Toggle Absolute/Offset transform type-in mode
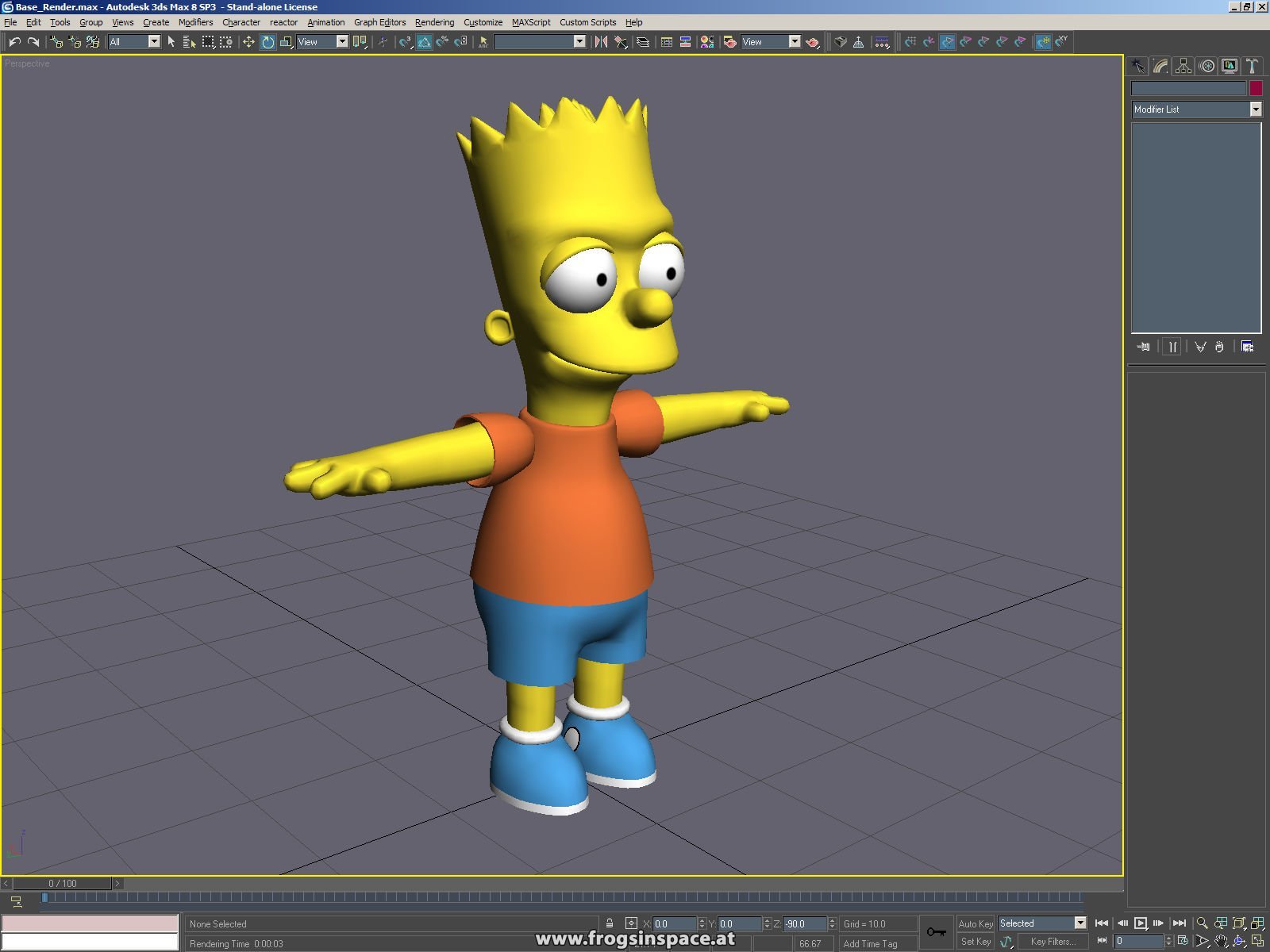 click(x=631, y=923)
